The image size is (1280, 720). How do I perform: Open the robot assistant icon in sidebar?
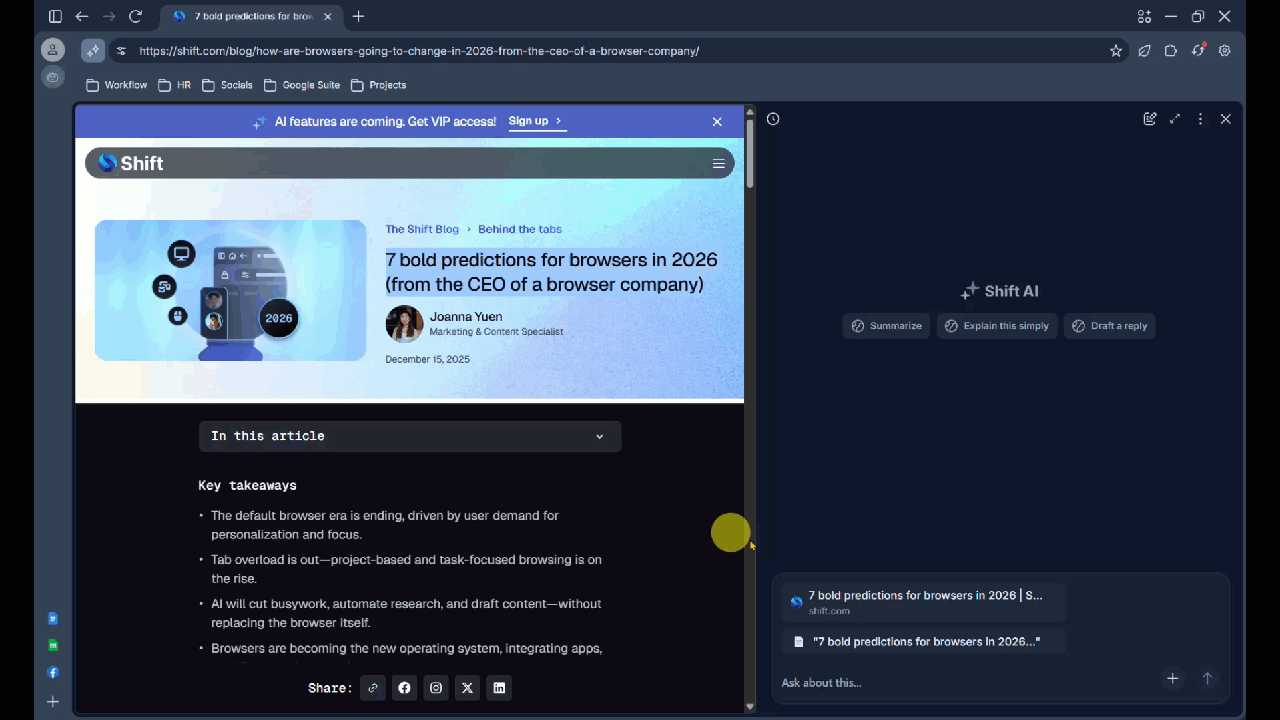click(53, 77)
